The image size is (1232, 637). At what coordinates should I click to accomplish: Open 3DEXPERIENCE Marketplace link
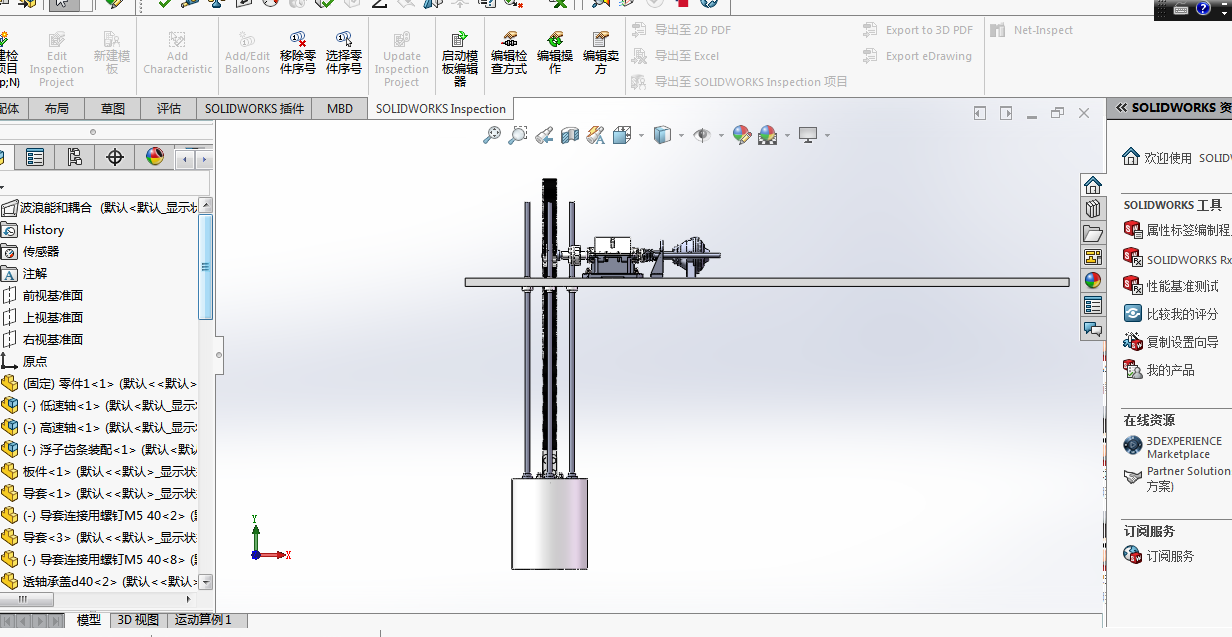point(1184,447)
